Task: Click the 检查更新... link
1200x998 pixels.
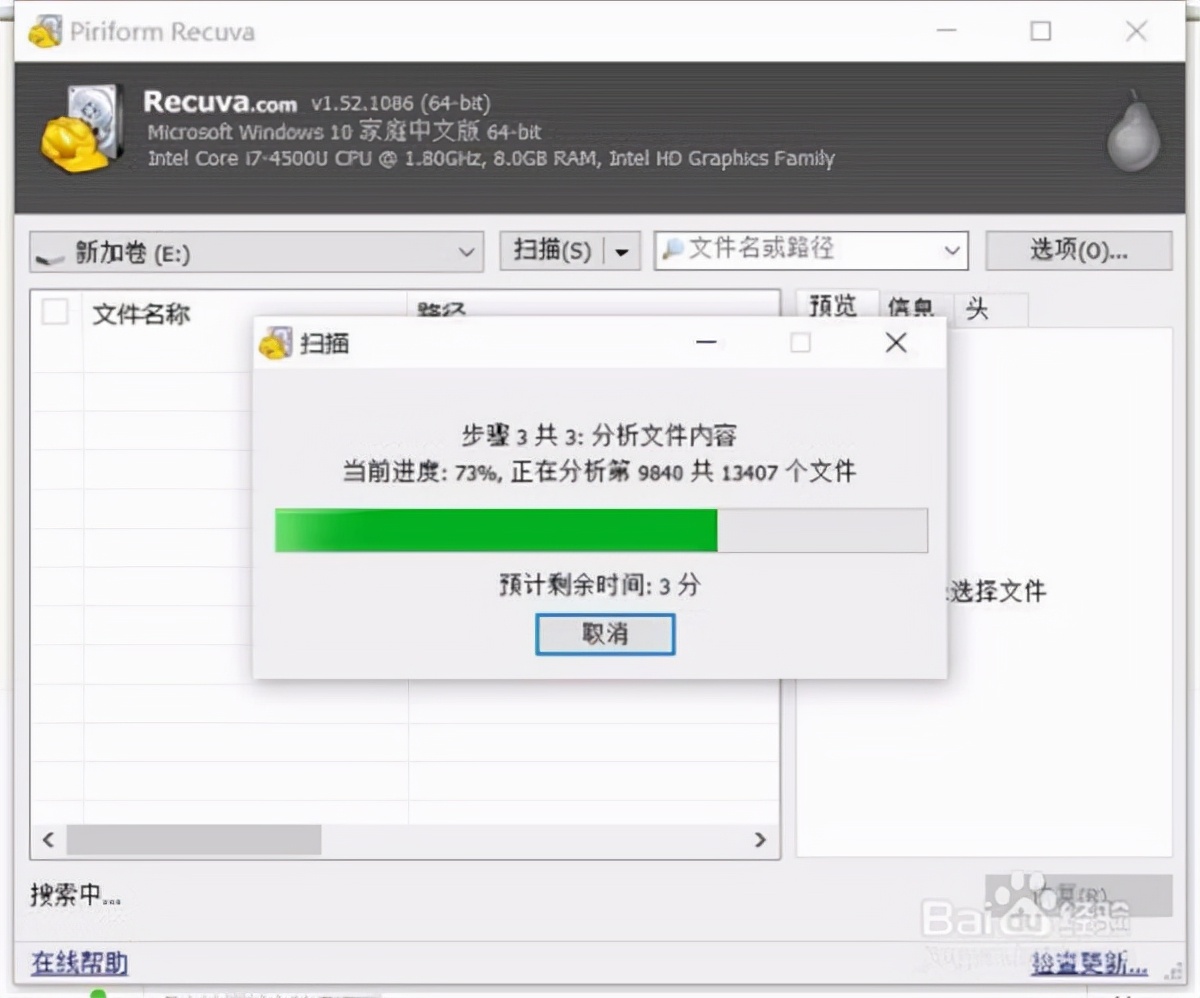Action: coord(1090,963)
